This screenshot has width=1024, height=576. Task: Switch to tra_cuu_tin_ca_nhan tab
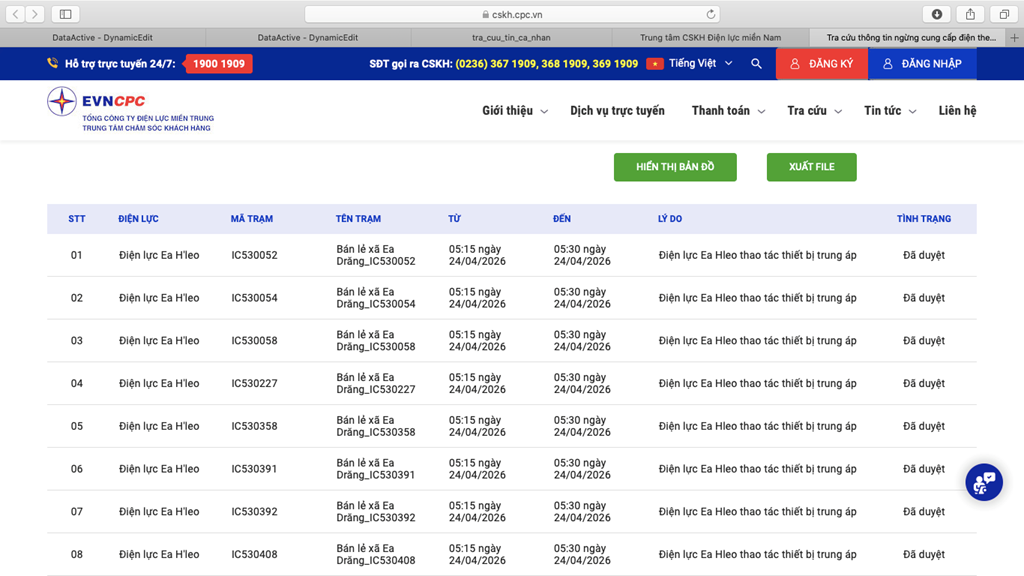(511, 38)
